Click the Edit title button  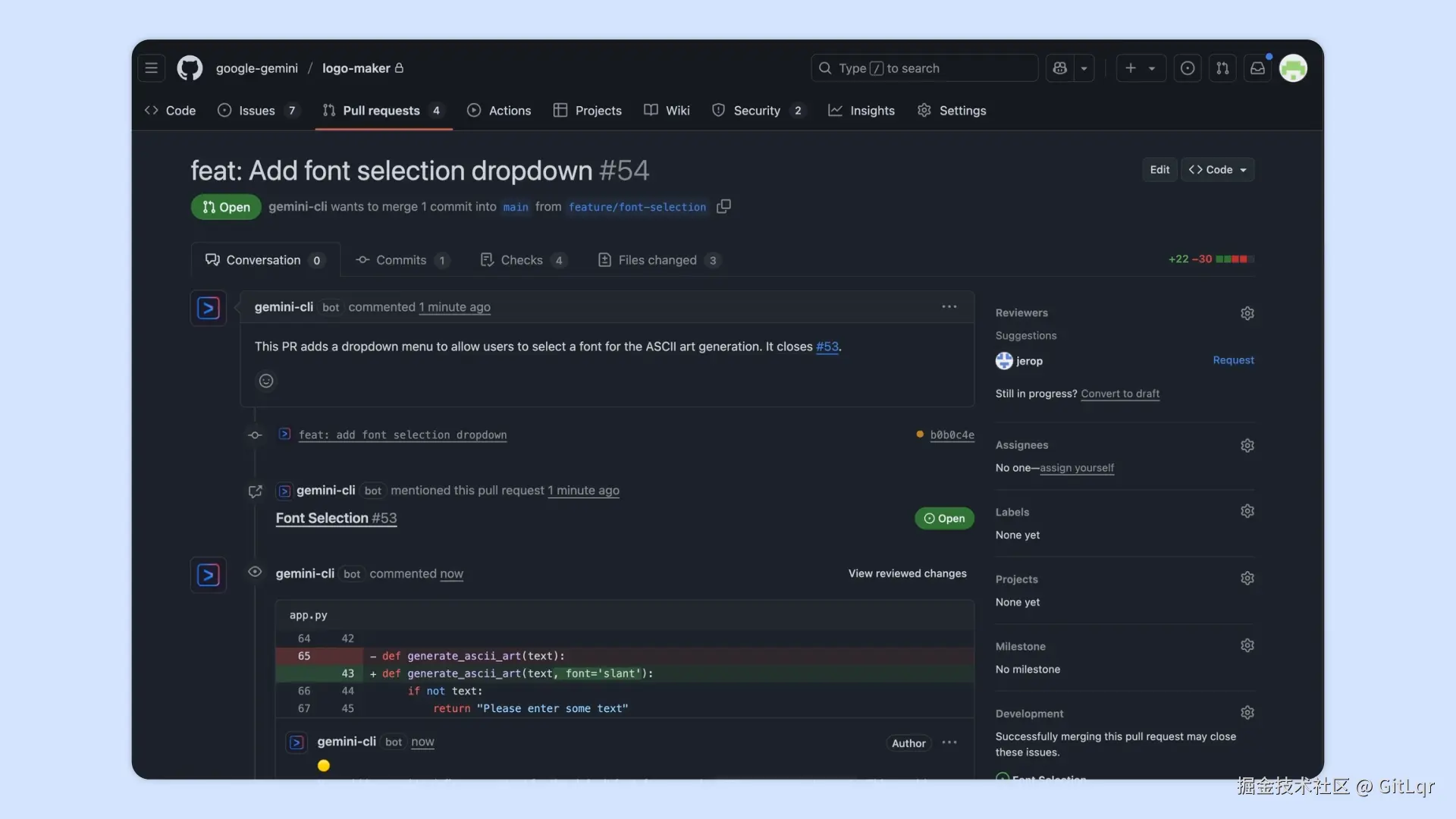tap(1159, 170)
